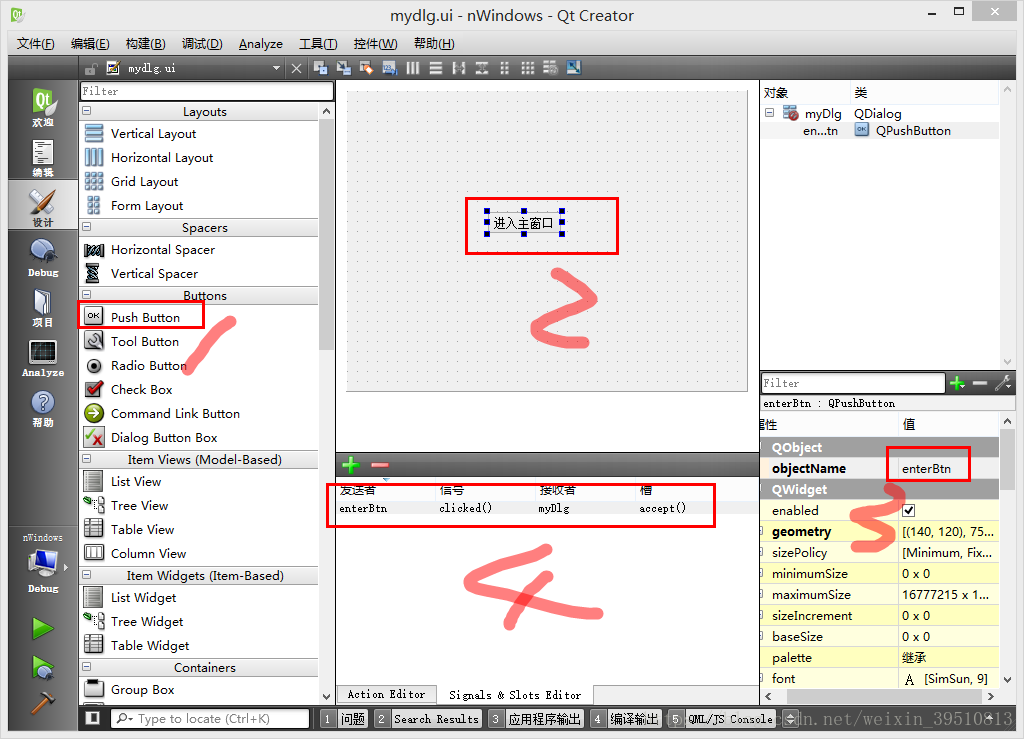Toggle sidebar with bottom-left square icon
1024x739 pixels.
tap(93, 718)
